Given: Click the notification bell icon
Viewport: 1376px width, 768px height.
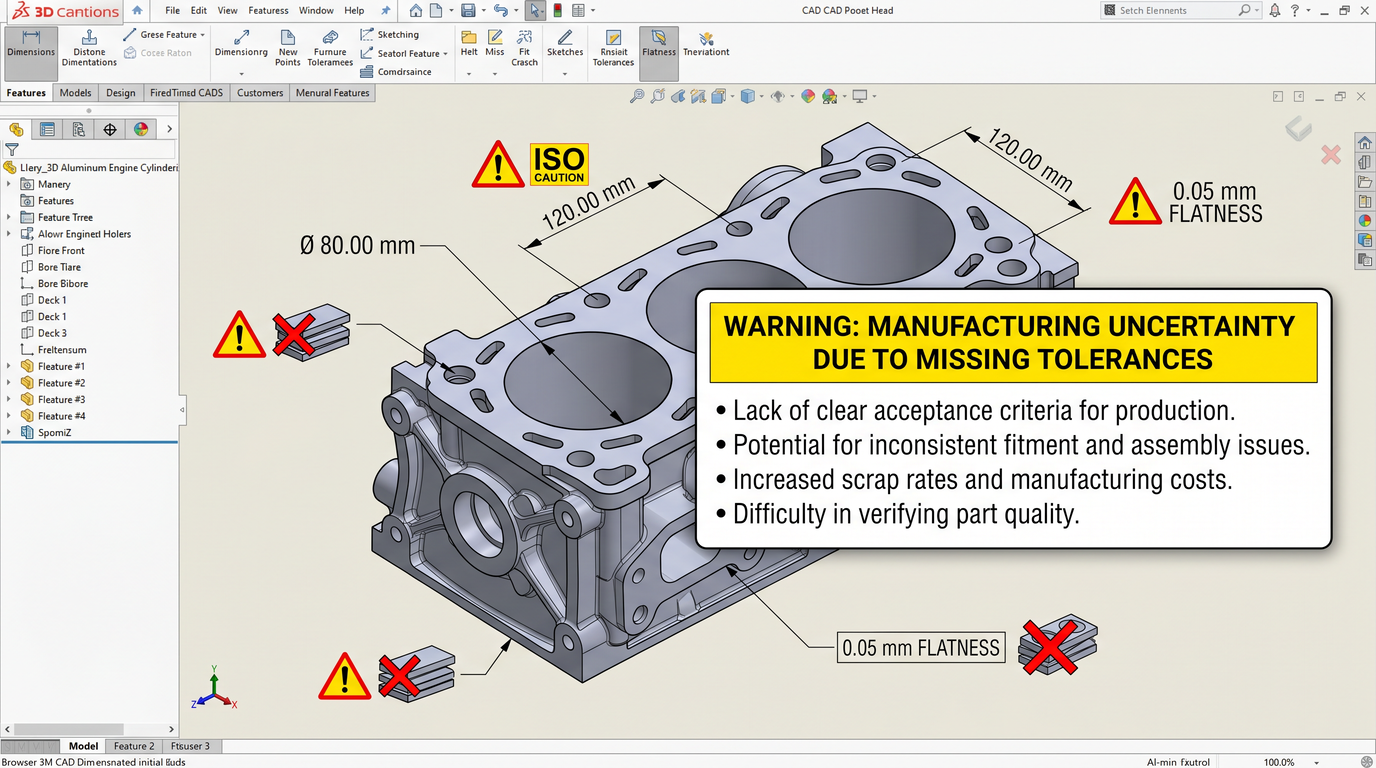Looking at the screenshot, I should [x=1274, y=11].
